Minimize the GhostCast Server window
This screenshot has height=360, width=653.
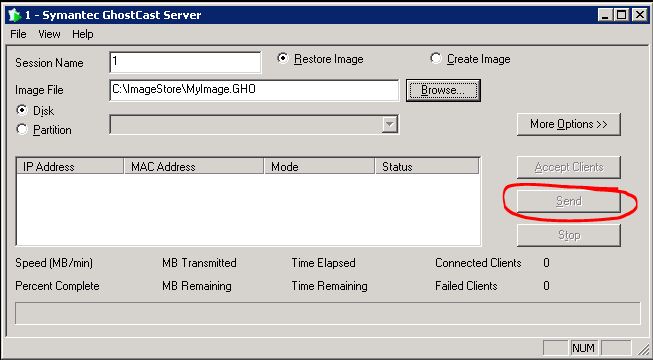click(x=605, y=15)
